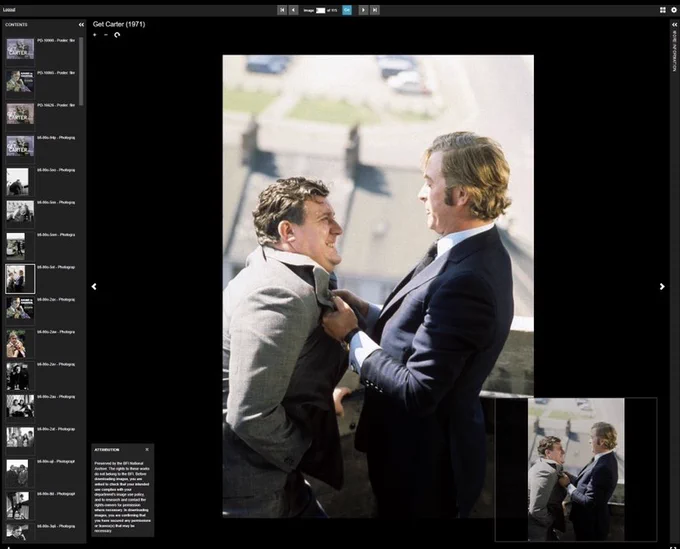This screenshot has width=680, height=549.
Task: Open the thirteenth thumbnail, black-and-white group outside columns
Action: (20, 437)
